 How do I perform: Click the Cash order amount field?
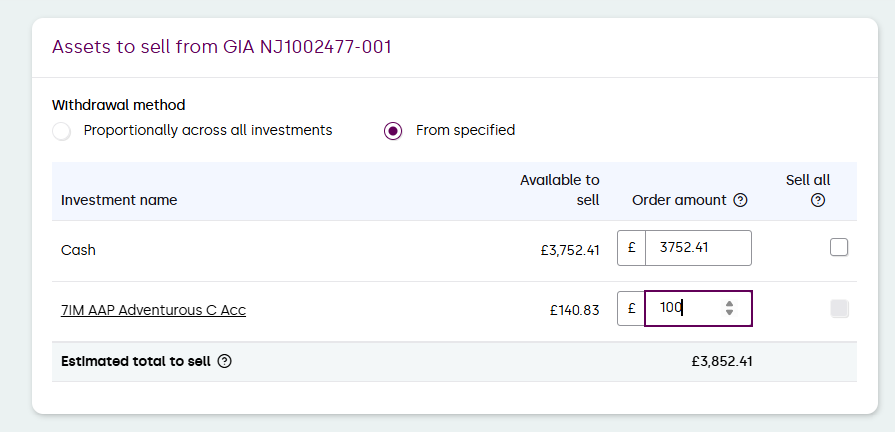coord(697,248)
